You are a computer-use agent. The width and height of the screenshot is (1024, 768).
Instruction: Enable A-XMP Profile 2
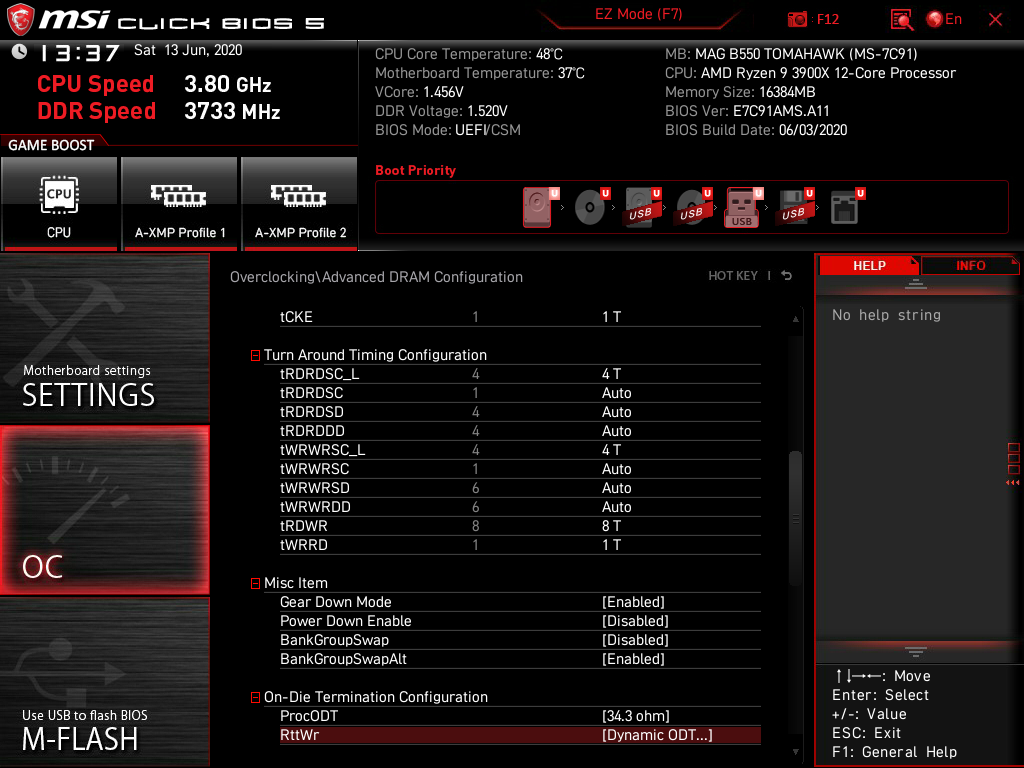tap(300, 204)
